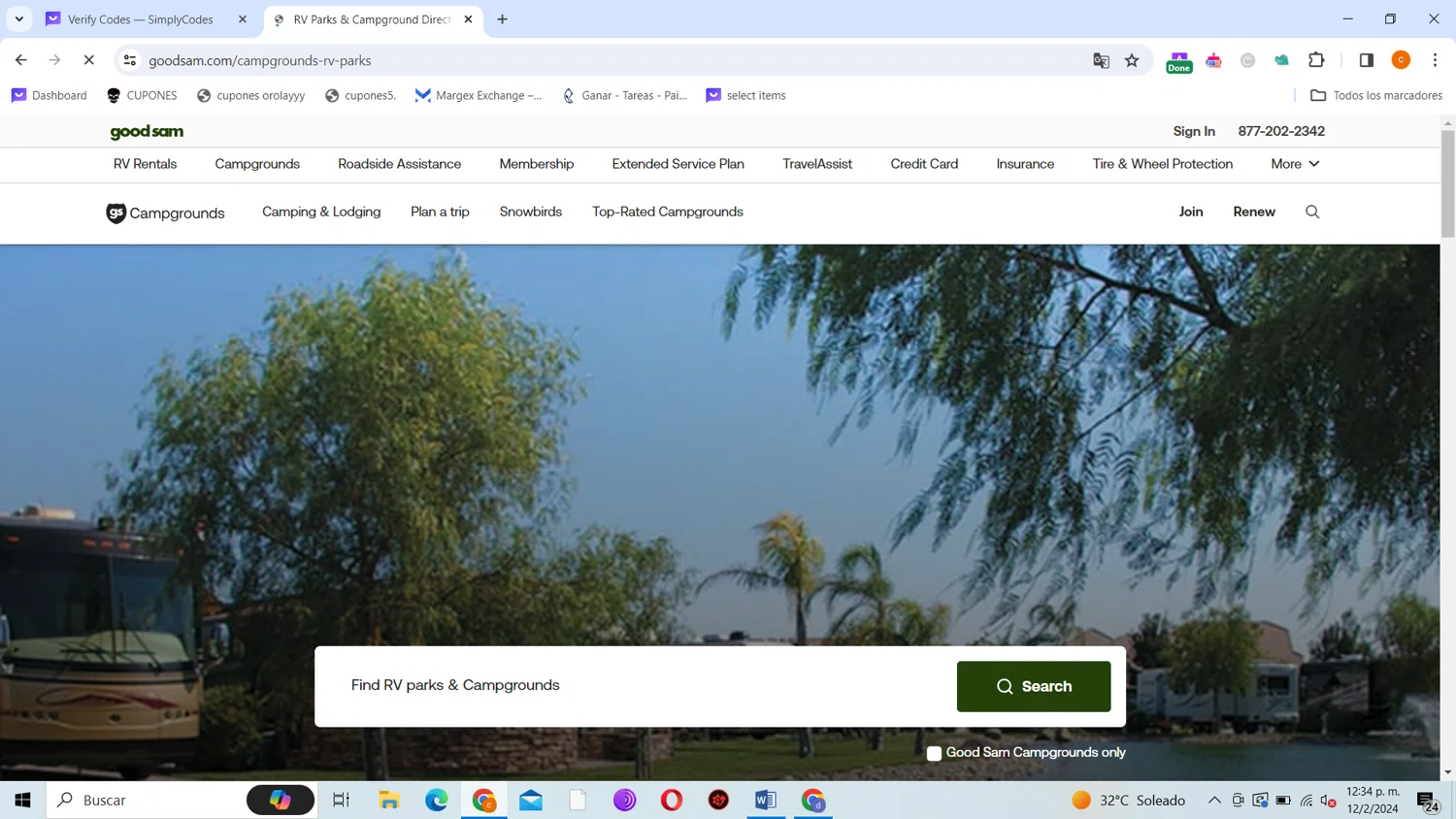Open the Credit Card link
1456x819 pixels.
pyautogui.click(x=924, y=164)
